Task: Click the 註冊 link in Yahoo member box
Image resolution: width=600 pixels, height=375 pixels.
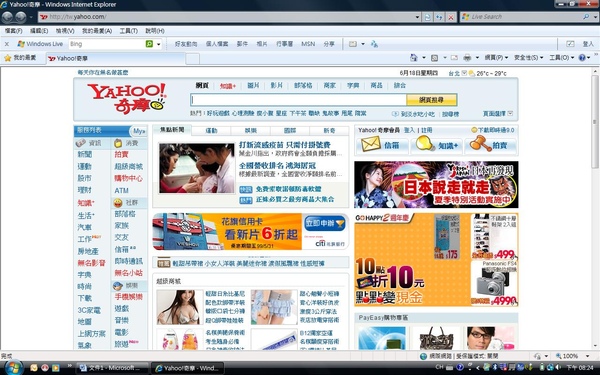Action: (x=426, y=130)
